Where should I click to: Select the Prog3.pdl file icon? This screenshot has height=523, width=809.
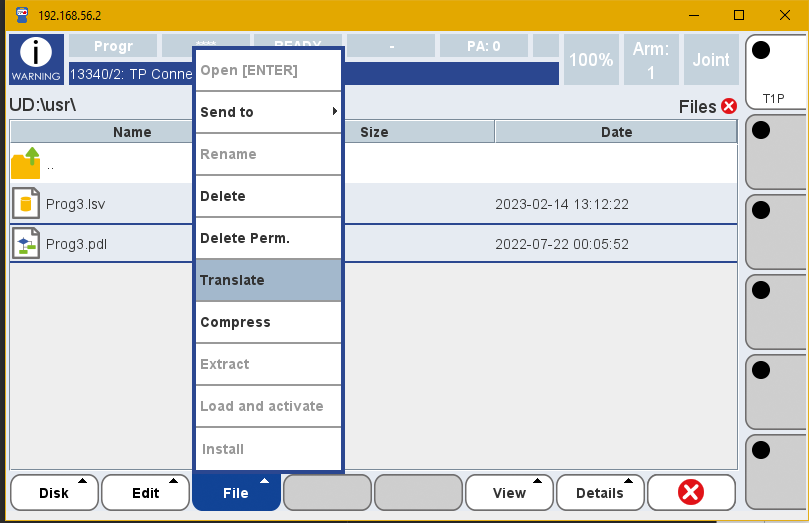pos(26,244)
